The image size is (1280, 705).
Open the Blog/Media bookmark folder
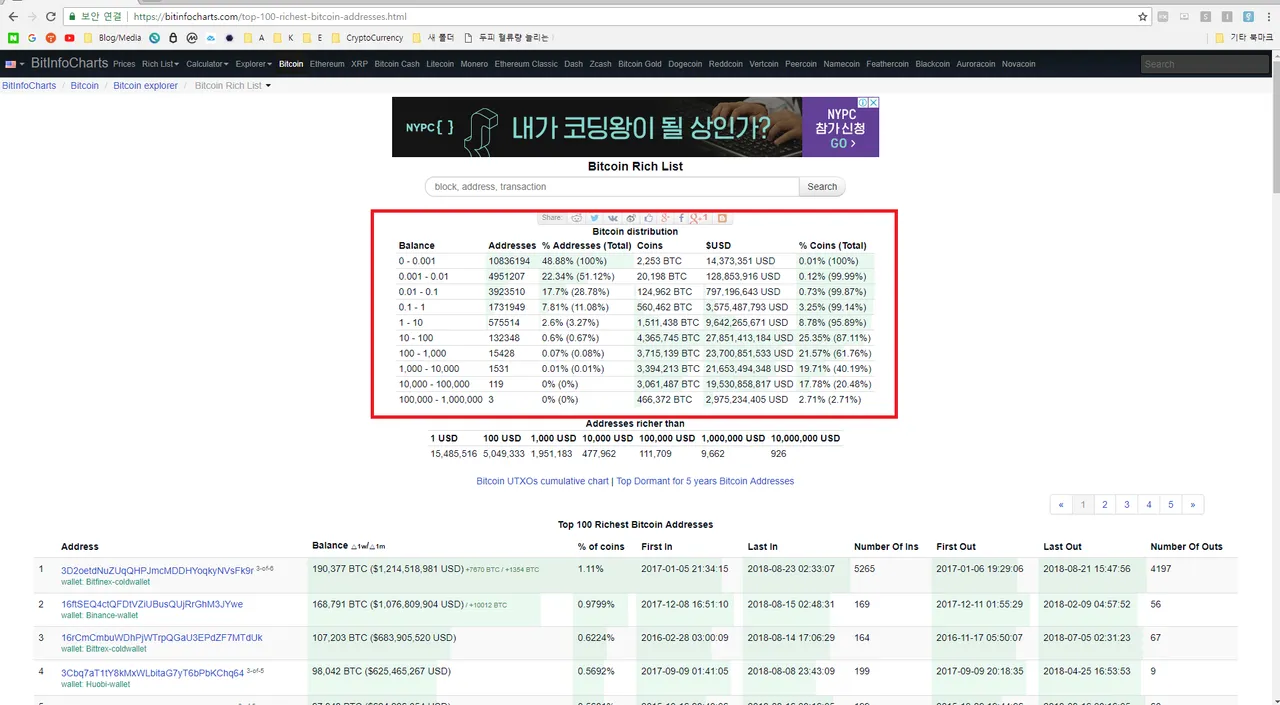tap(112, 38)
